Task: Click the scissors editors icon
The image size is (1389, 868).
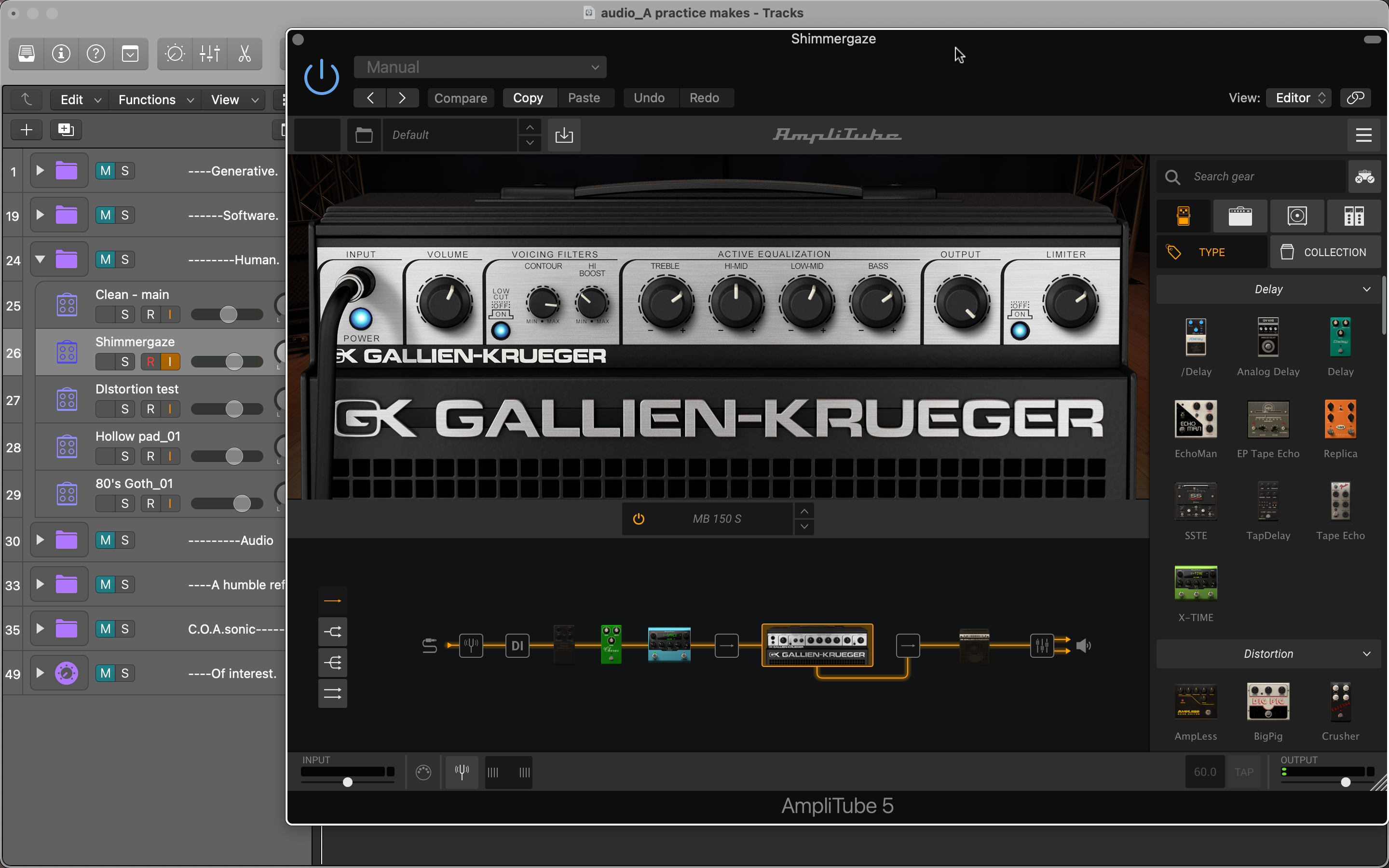Action: point(245,54)
